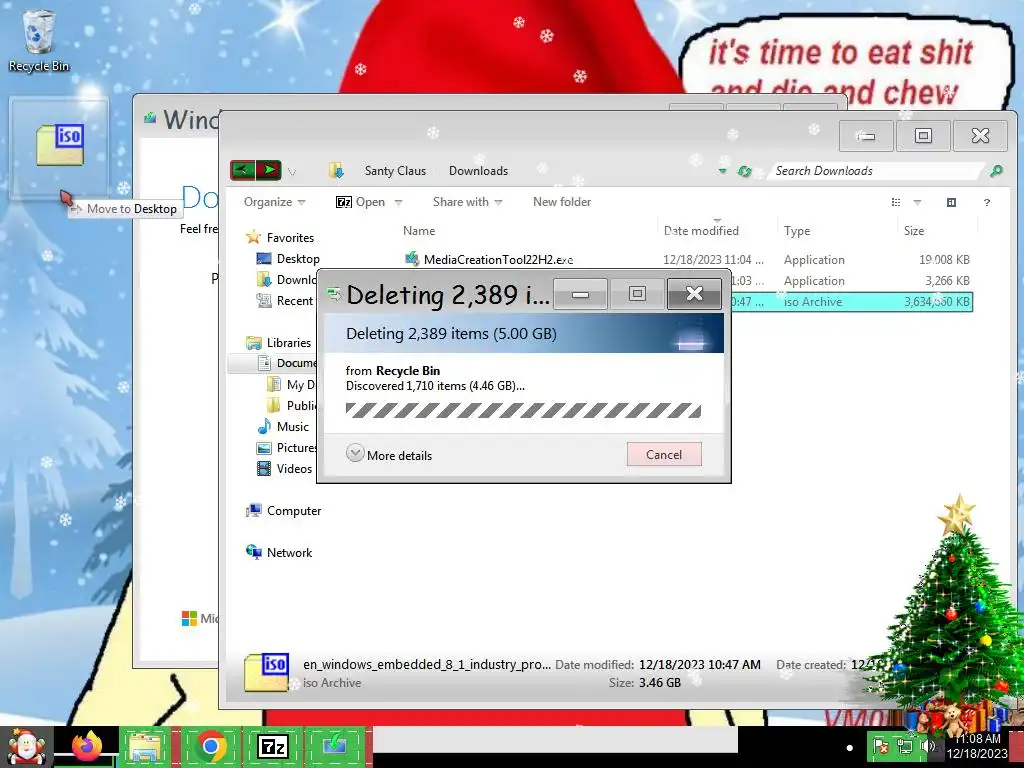This screenshot has height=768, width=1024.
Task: Create a New folder in Downloads
Action: pyautogui.click(x=562, y=202)
